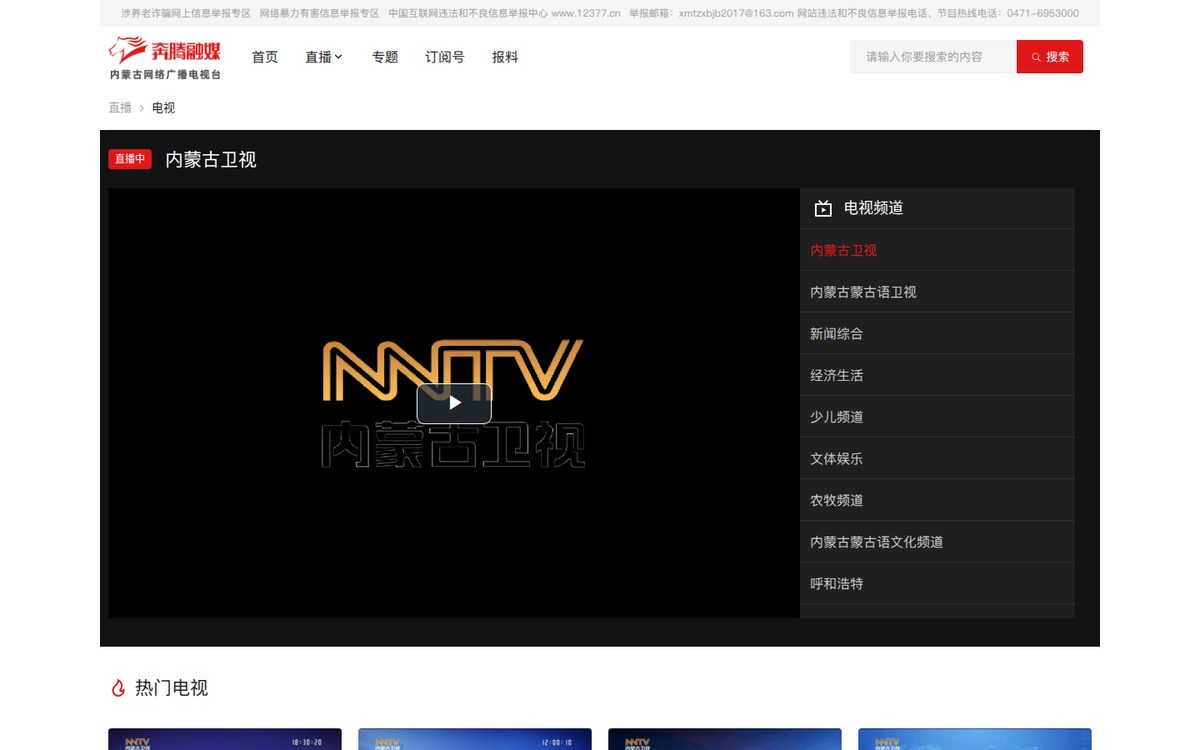Choose the 农牧频道 channel
Image resolution: width=1200 pixels, height=750 pixels.
[937, 500]
